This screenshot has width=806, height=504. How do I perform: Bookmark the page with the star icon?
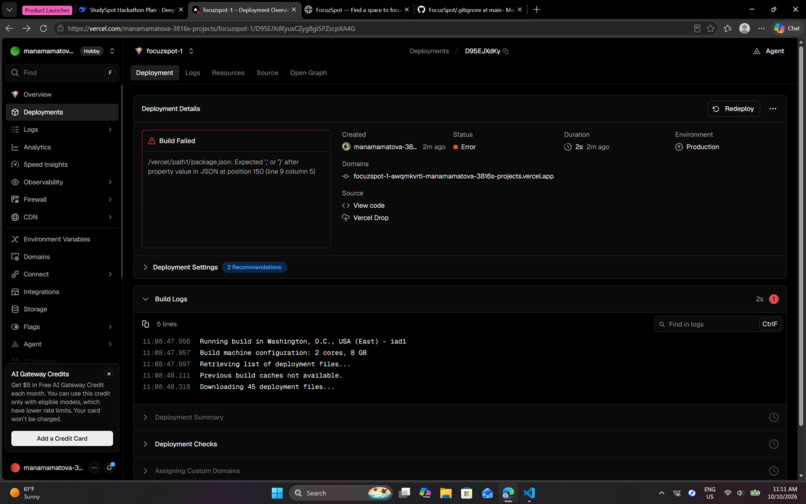[x=711, y=28]
